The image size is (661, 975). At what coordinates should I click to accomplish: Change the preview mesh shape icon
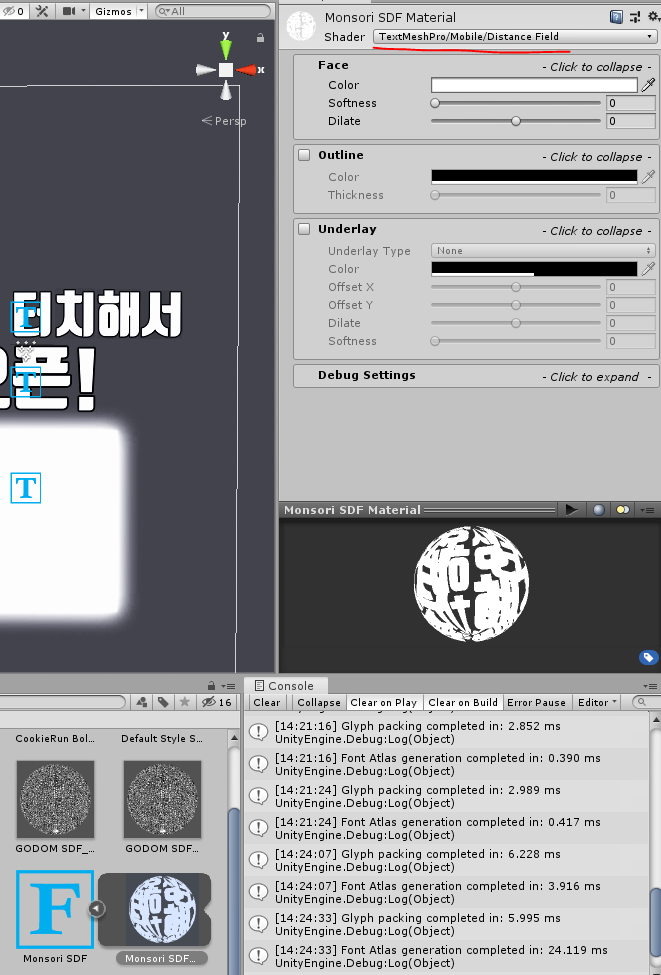coord(598,510)
